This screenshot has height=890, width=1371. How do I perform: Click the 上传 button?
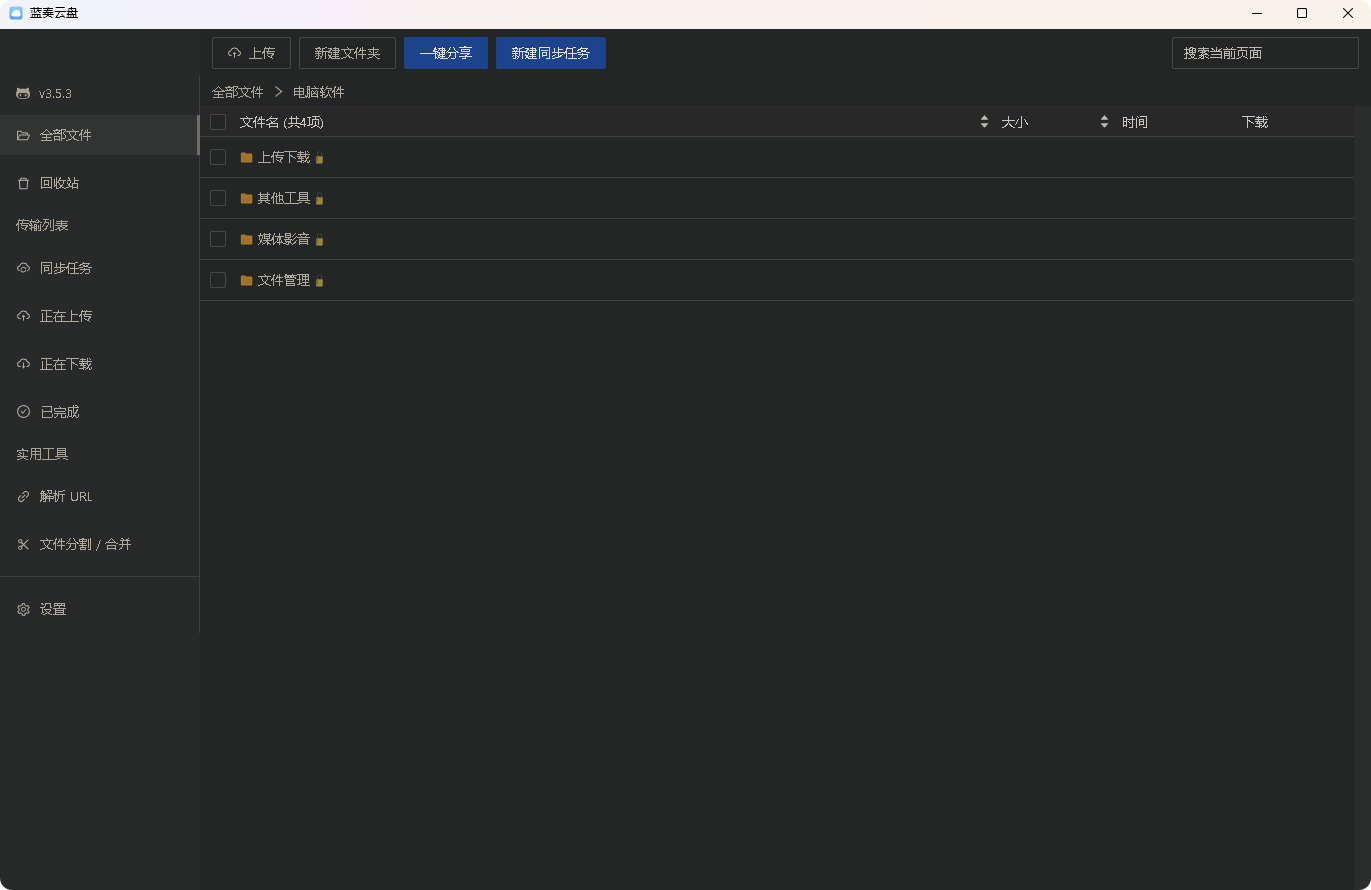pos(251,53)
